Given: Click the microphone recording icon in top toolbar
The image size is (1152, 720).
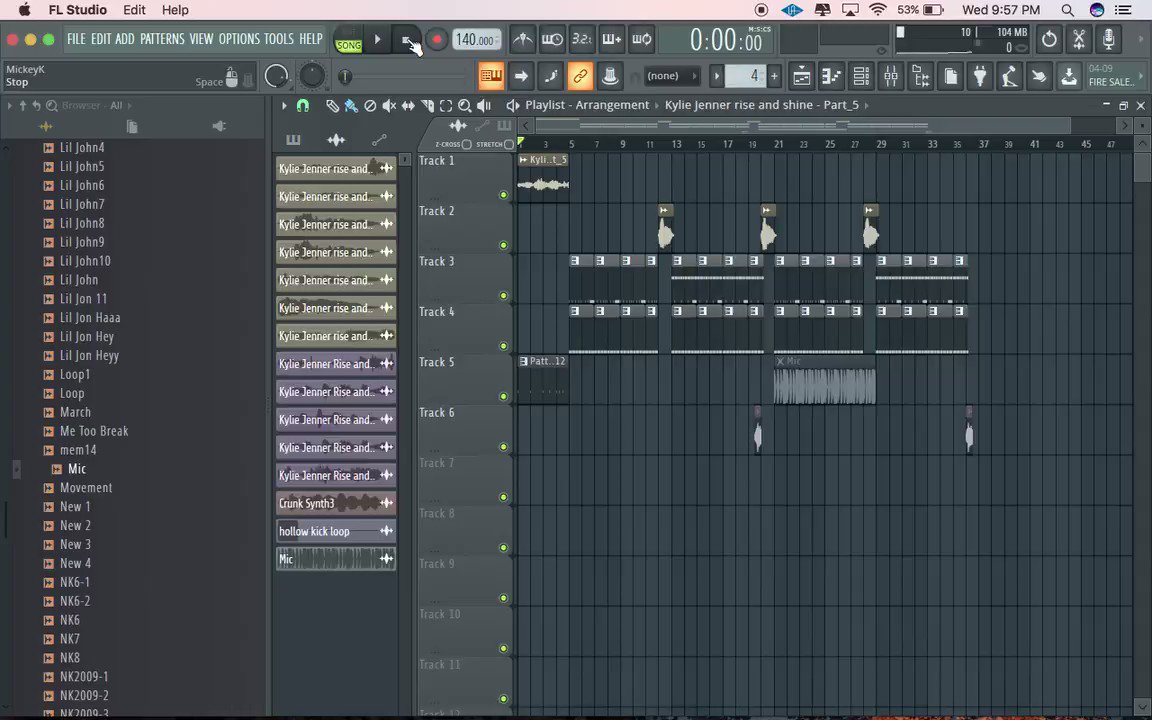Looking at the screenshot, I should [x=1109, y=39].
